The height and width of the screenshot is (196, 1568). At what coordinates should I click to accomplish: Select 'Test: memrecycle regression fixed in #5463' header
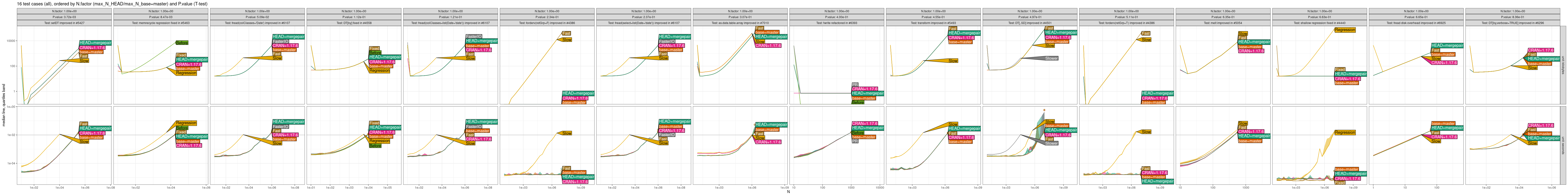161,23
